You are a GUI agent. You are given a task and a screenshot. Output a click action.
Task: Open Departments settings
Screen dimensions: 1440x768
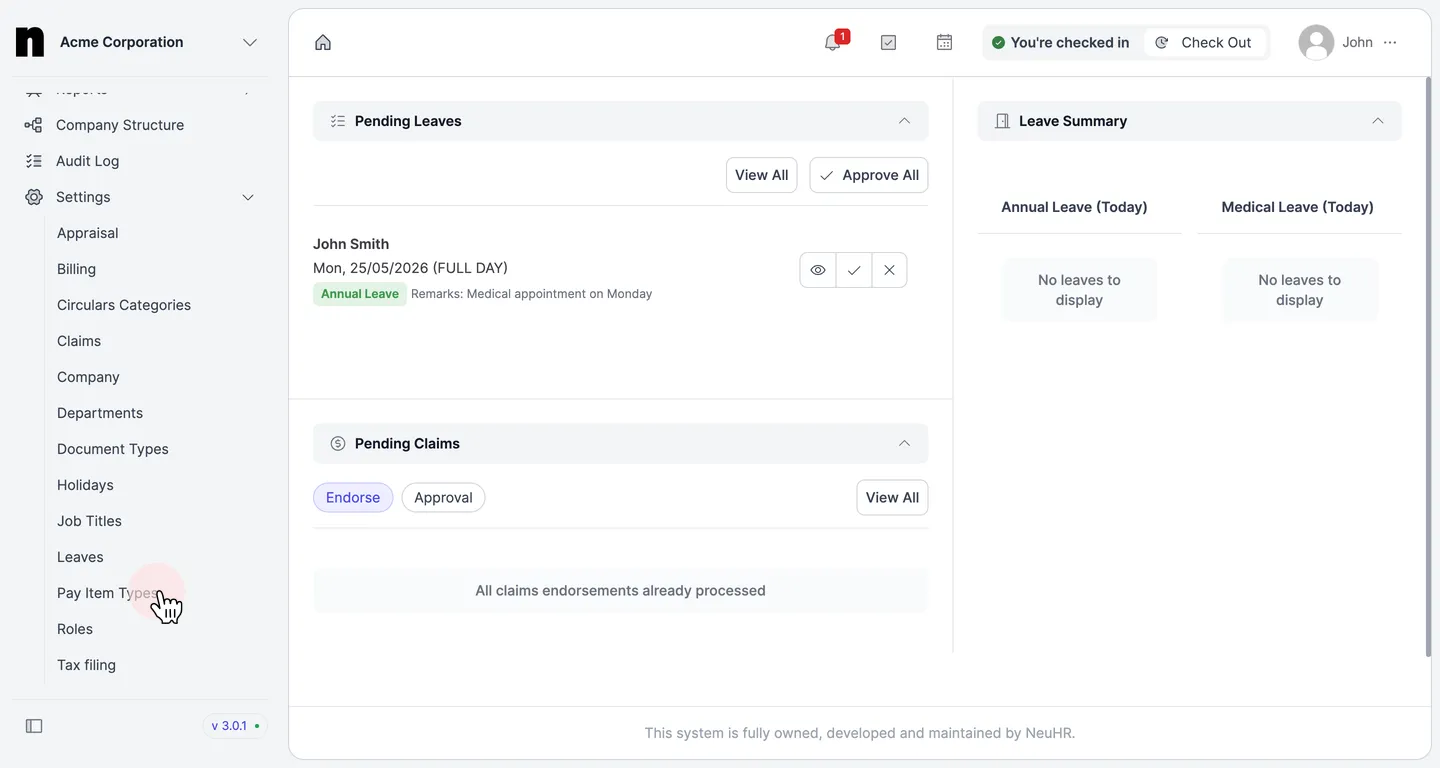[100, 413]
